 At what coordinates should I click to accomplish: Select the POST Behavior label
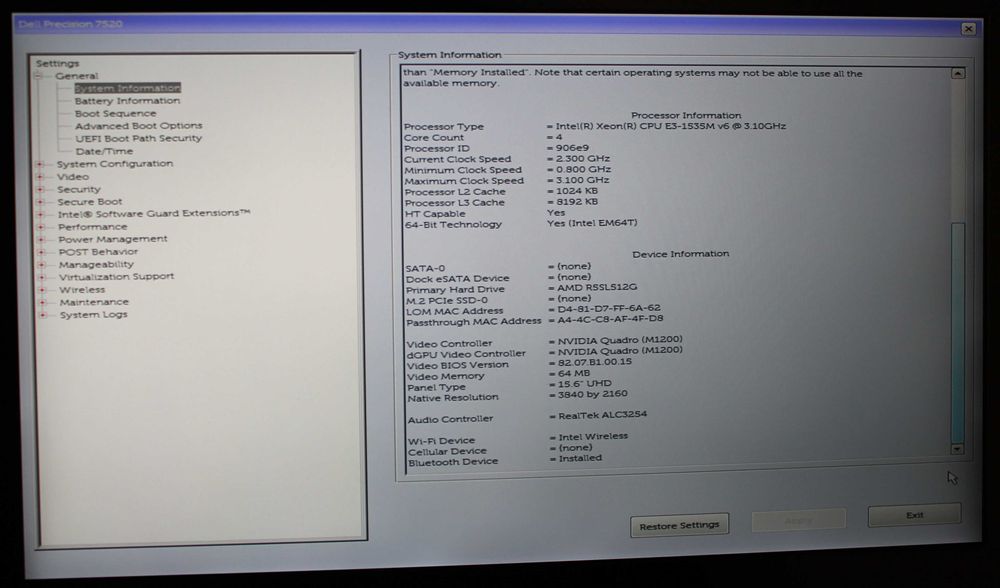tap(98, 252)
